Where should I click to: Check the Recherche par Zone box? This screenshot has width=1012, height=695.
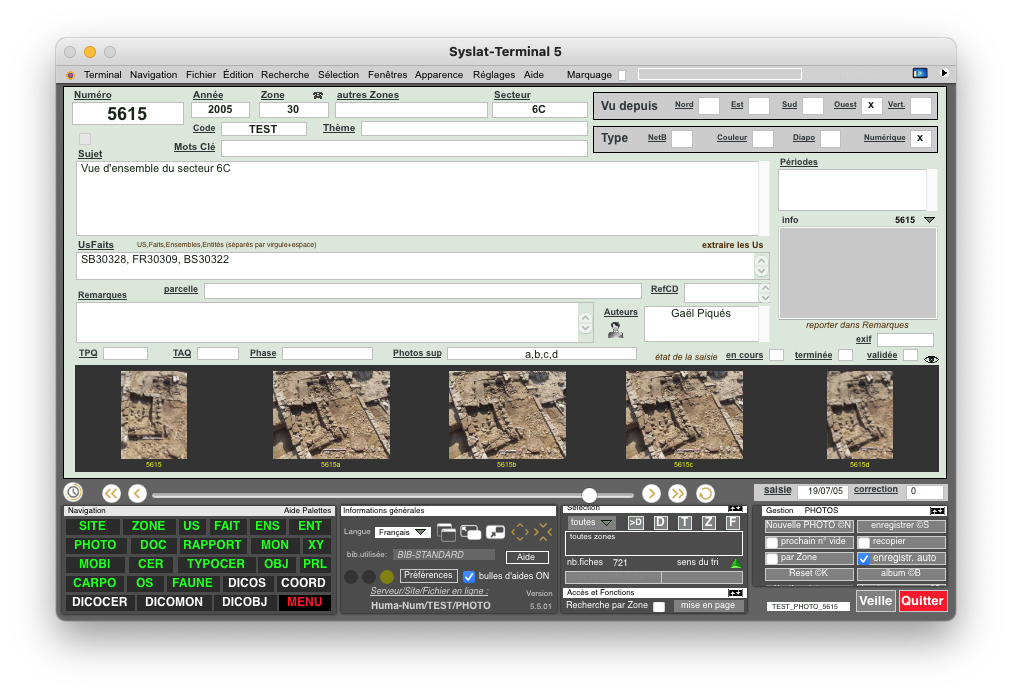pyautogui.click(x=659, y=607)
